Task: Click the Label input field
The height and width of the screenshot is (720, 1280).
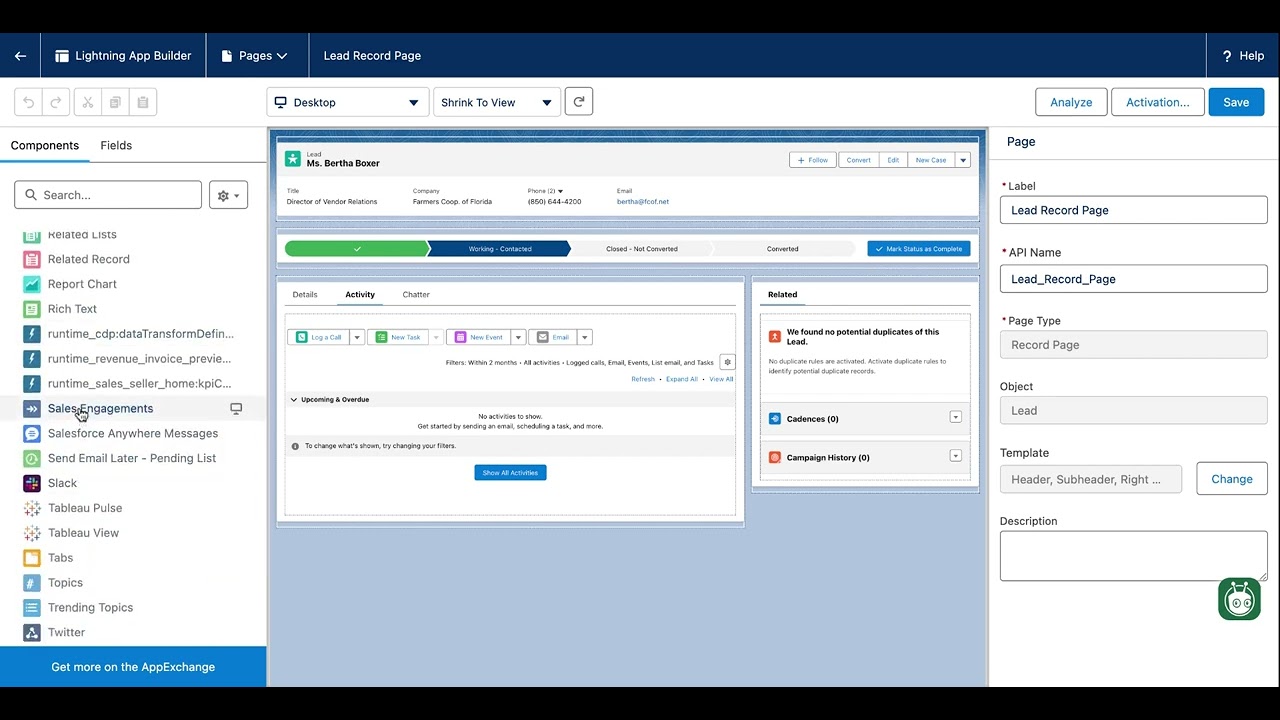Action: (1134, 210)
